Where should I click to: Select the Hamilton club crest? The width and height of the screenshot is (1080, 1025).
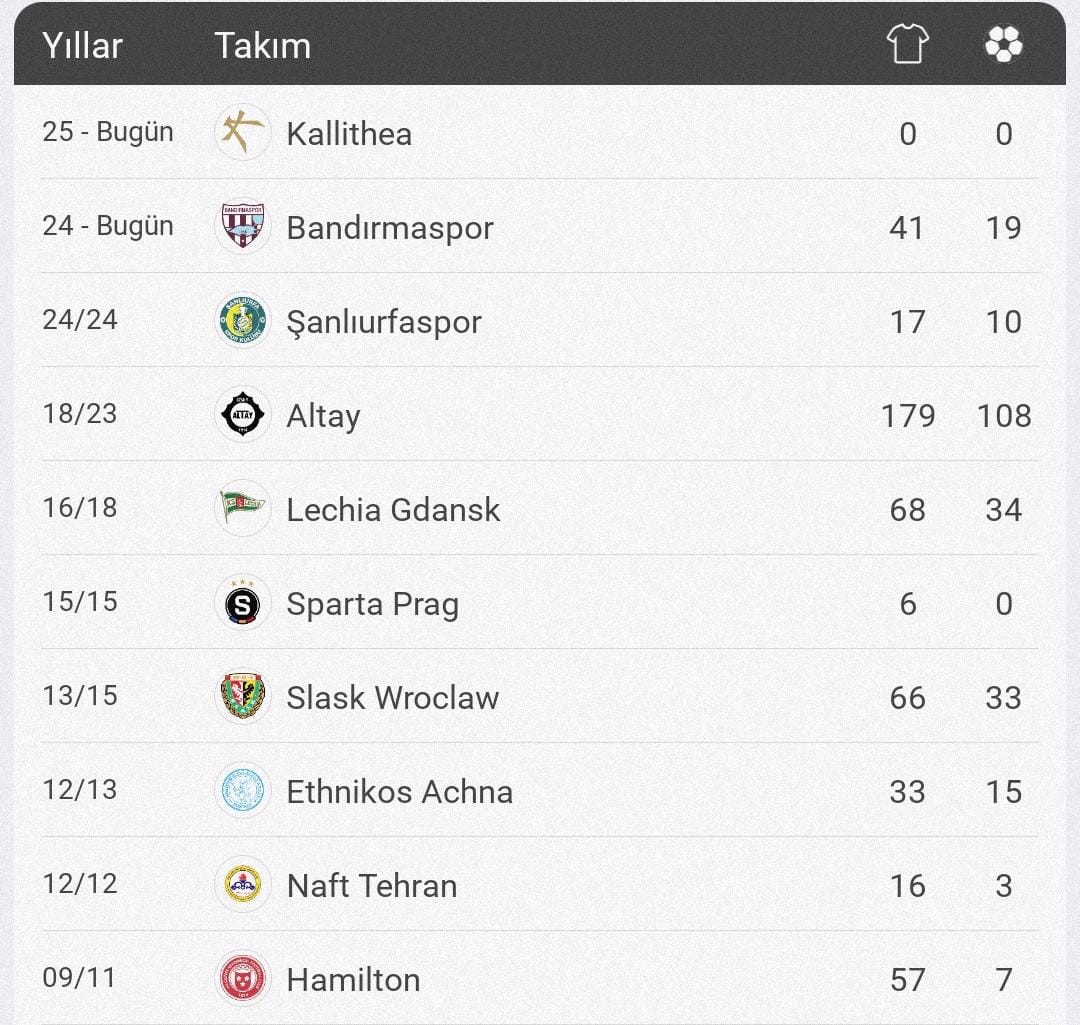[242, 978]
